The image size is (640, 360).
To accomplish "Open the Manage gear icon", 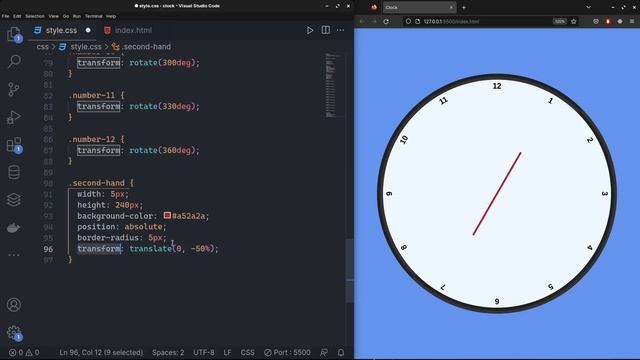I will coord(14,333).
